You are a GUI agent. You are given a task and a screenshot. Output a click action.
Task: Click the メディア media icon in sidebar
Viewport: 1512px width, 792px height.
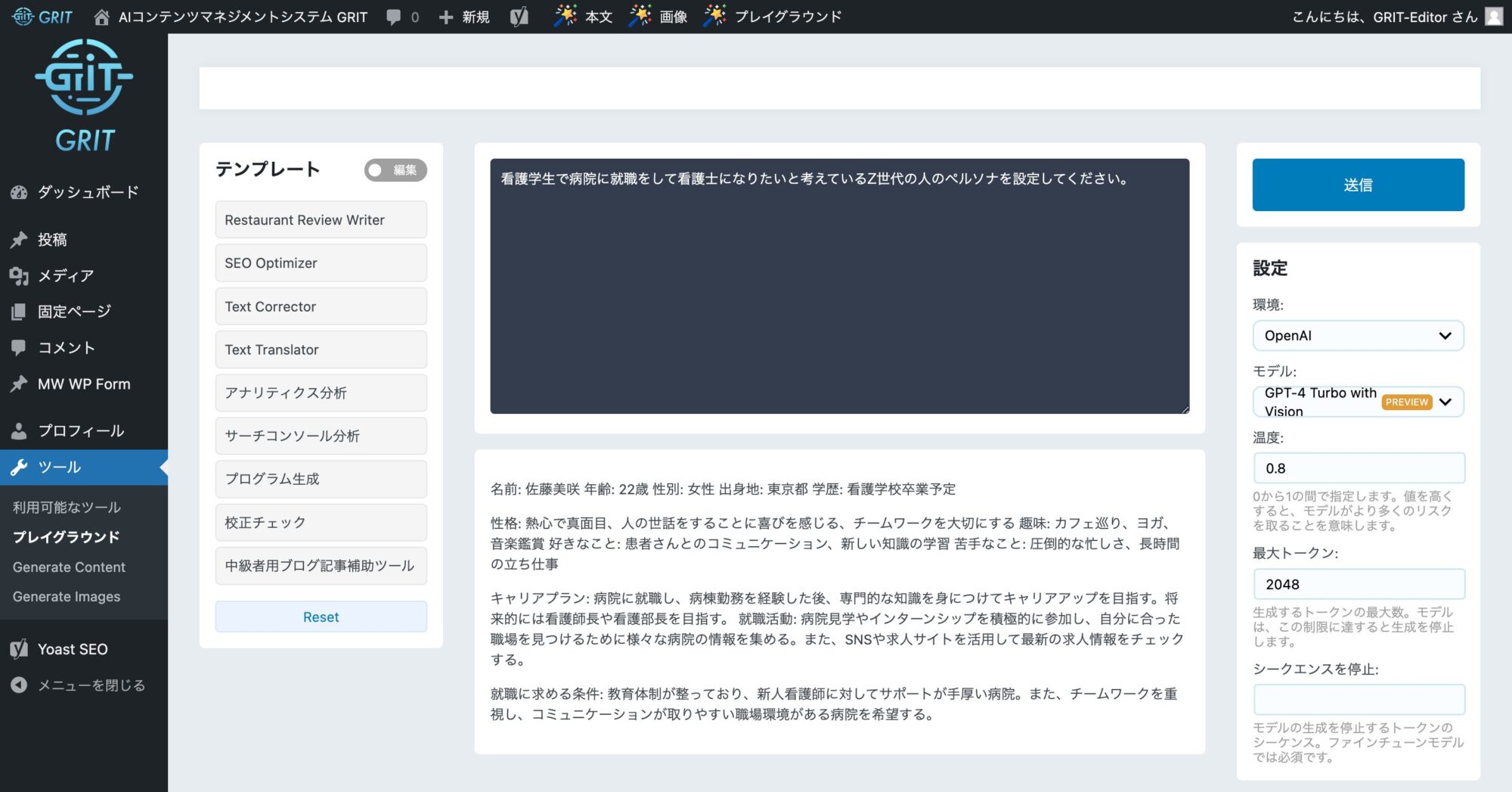tap(19, 276)
